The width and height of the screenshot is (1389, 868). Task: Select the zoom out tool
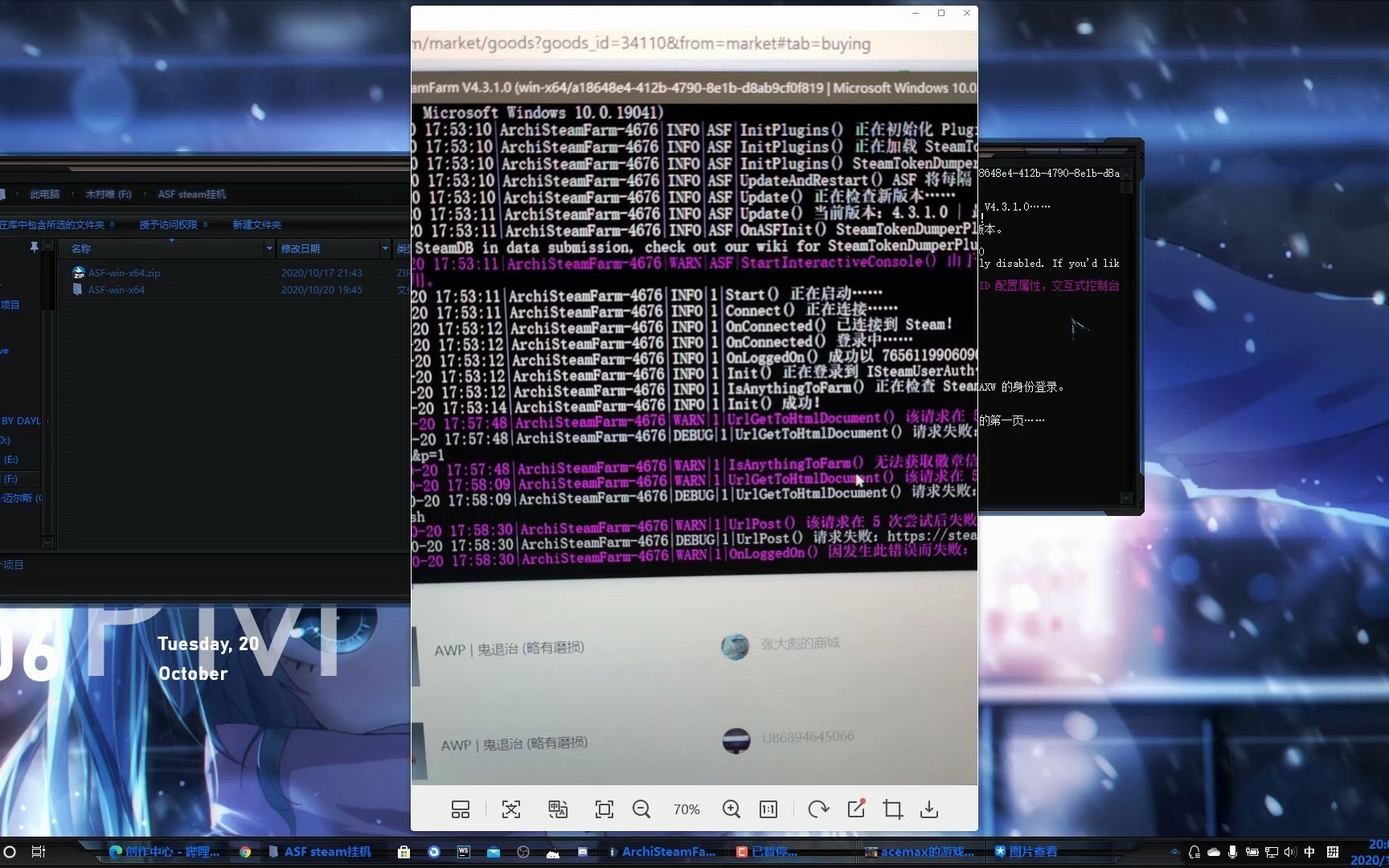click(641, 809)
